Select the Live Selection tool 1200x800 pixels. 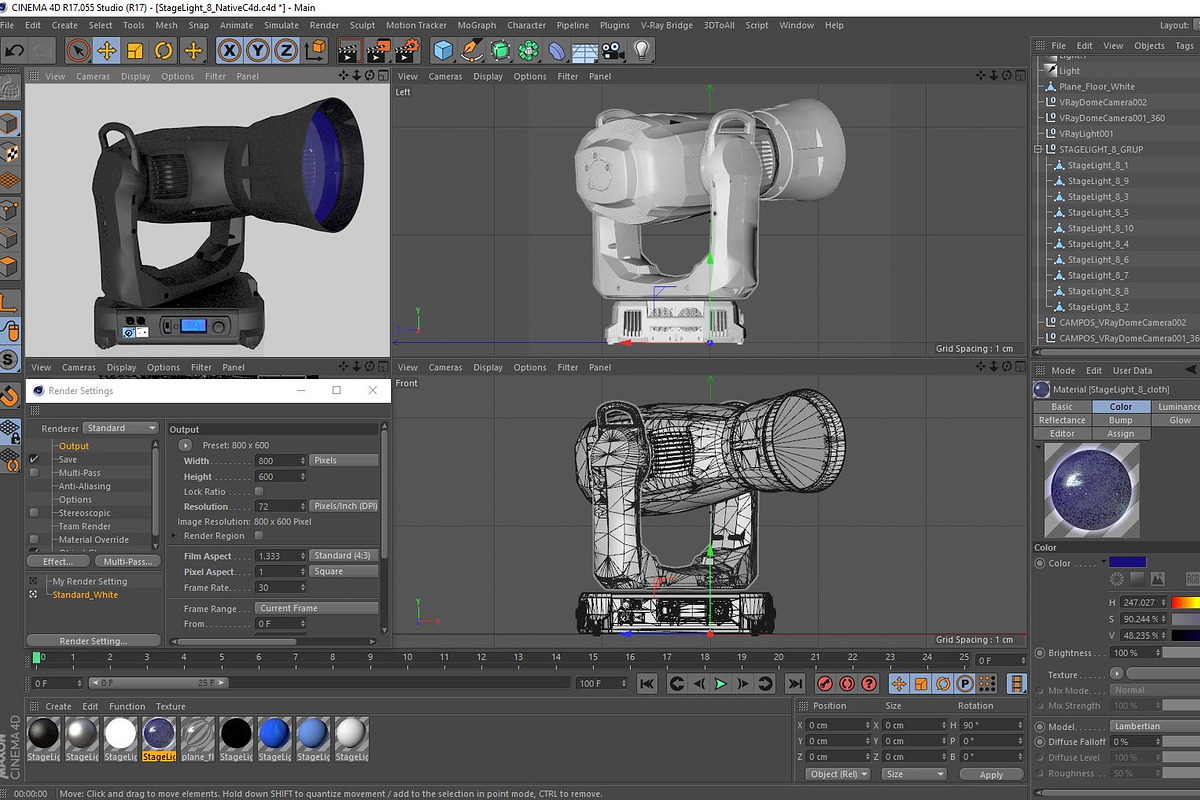[78, 50]
